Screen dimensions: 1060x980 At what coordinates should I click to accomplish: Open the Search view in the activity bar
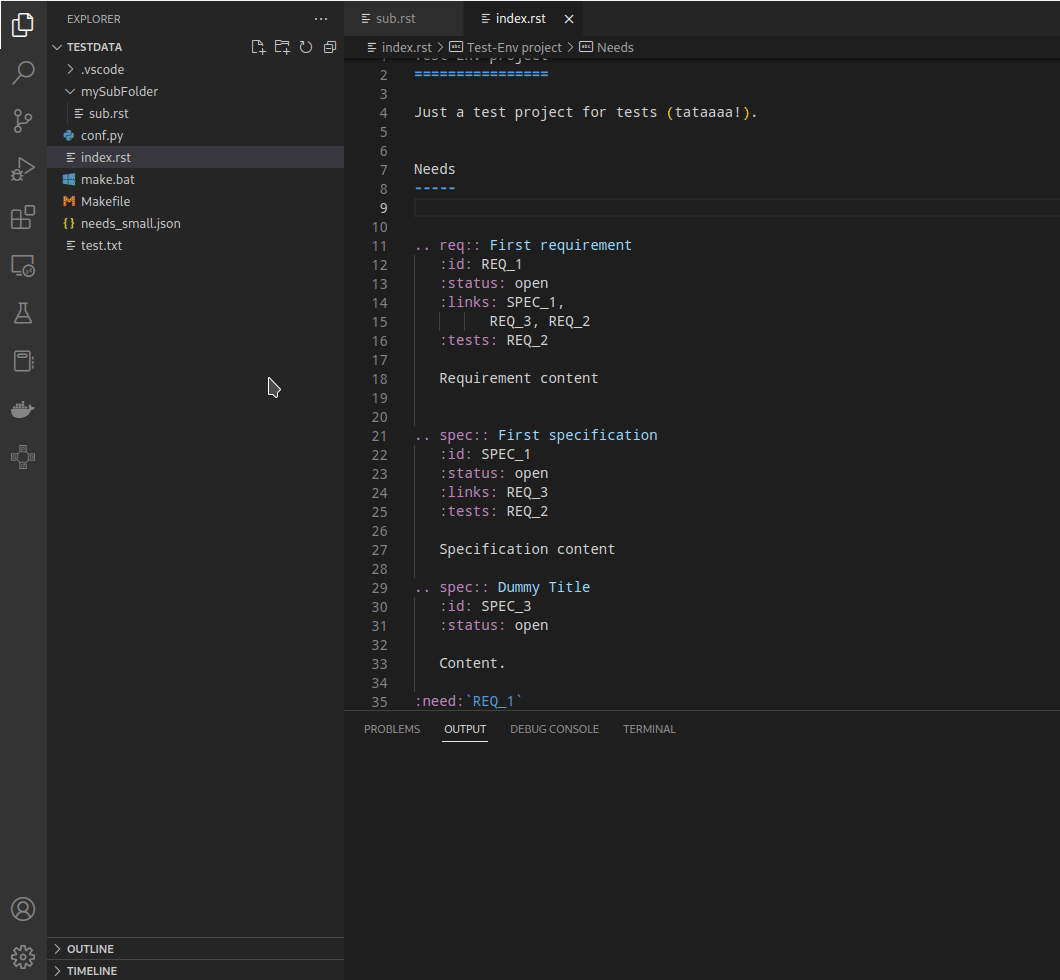[23, 72]
